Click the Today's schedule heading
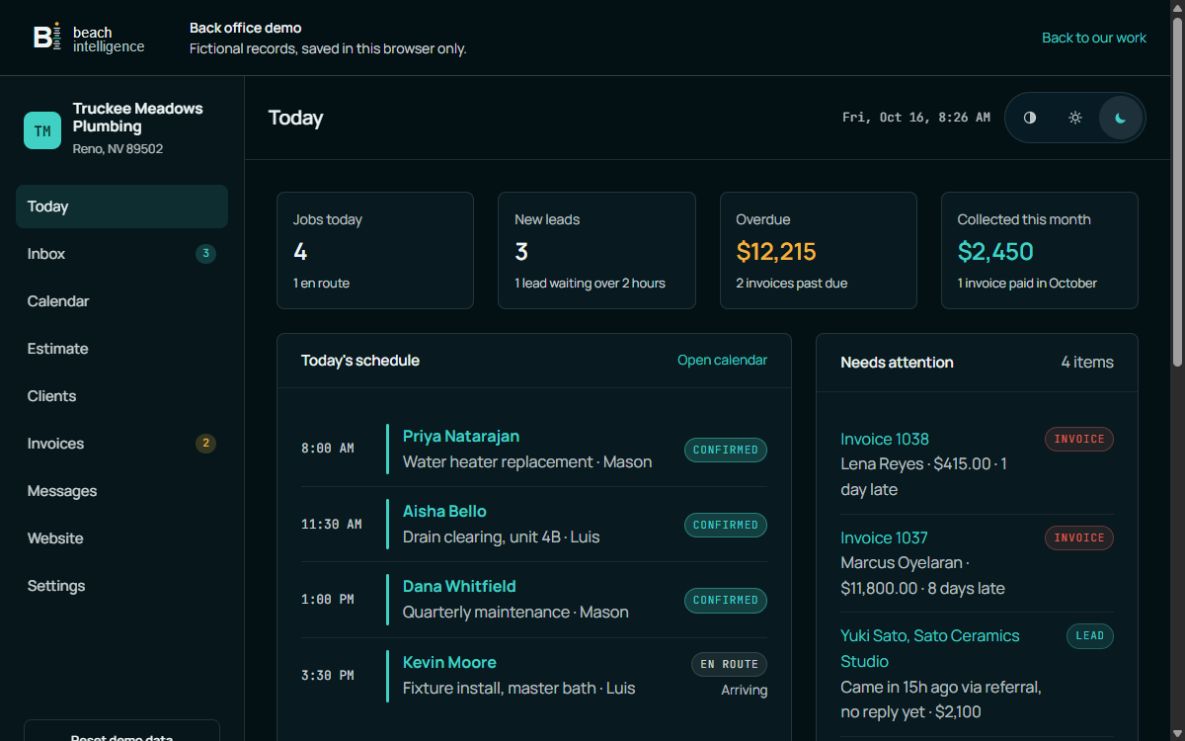The height and width of the screenshot is (741, 1185). 360,361
